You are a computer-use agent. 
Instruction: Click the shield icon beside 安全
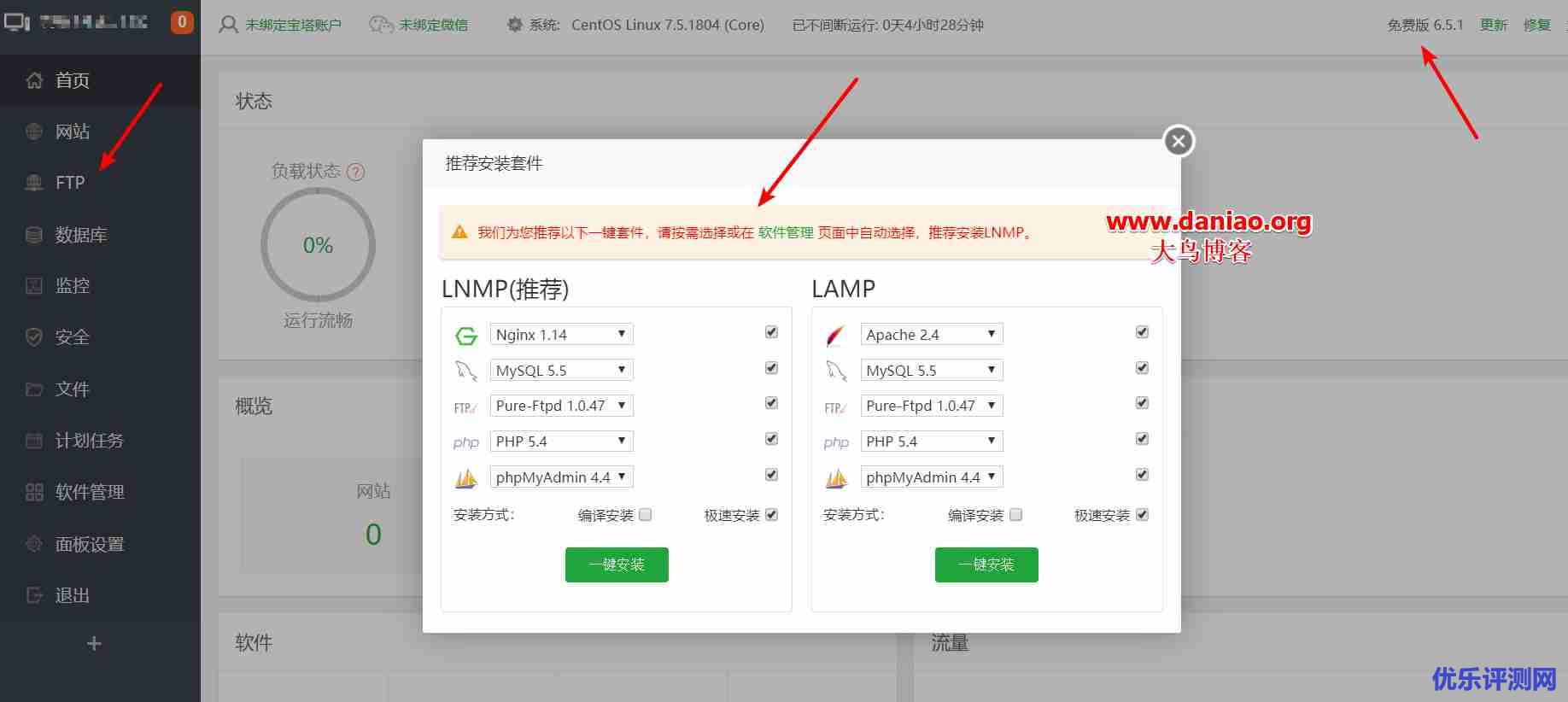click(x=34, y=337)
